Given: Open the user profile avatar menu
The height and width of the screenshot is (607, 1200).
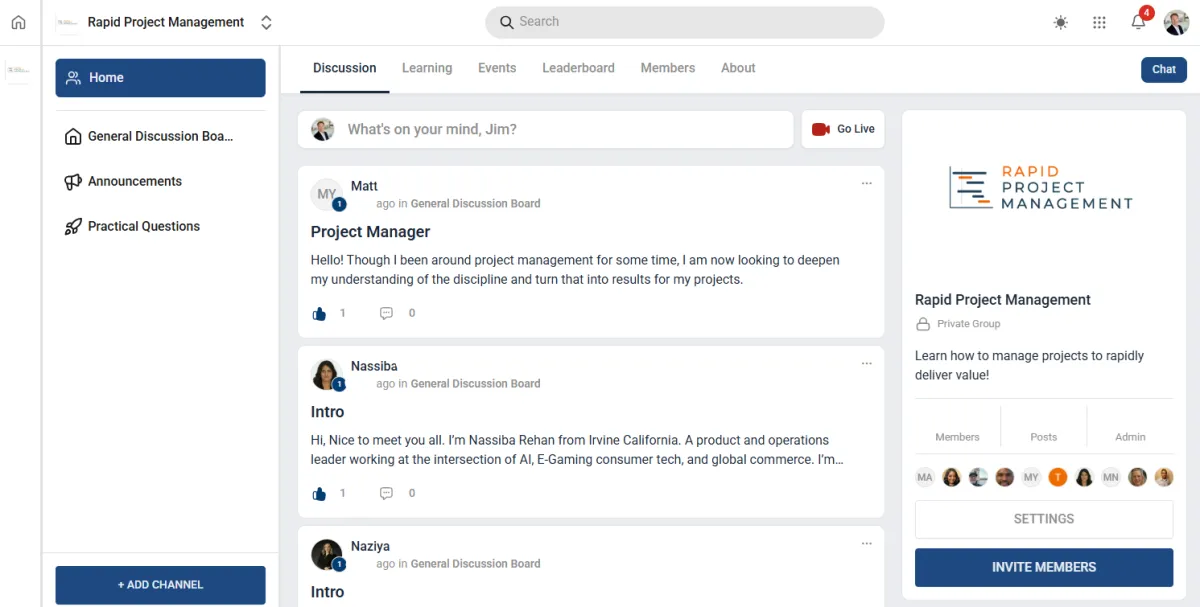Looking at the screenshot, I should 1176,22.
